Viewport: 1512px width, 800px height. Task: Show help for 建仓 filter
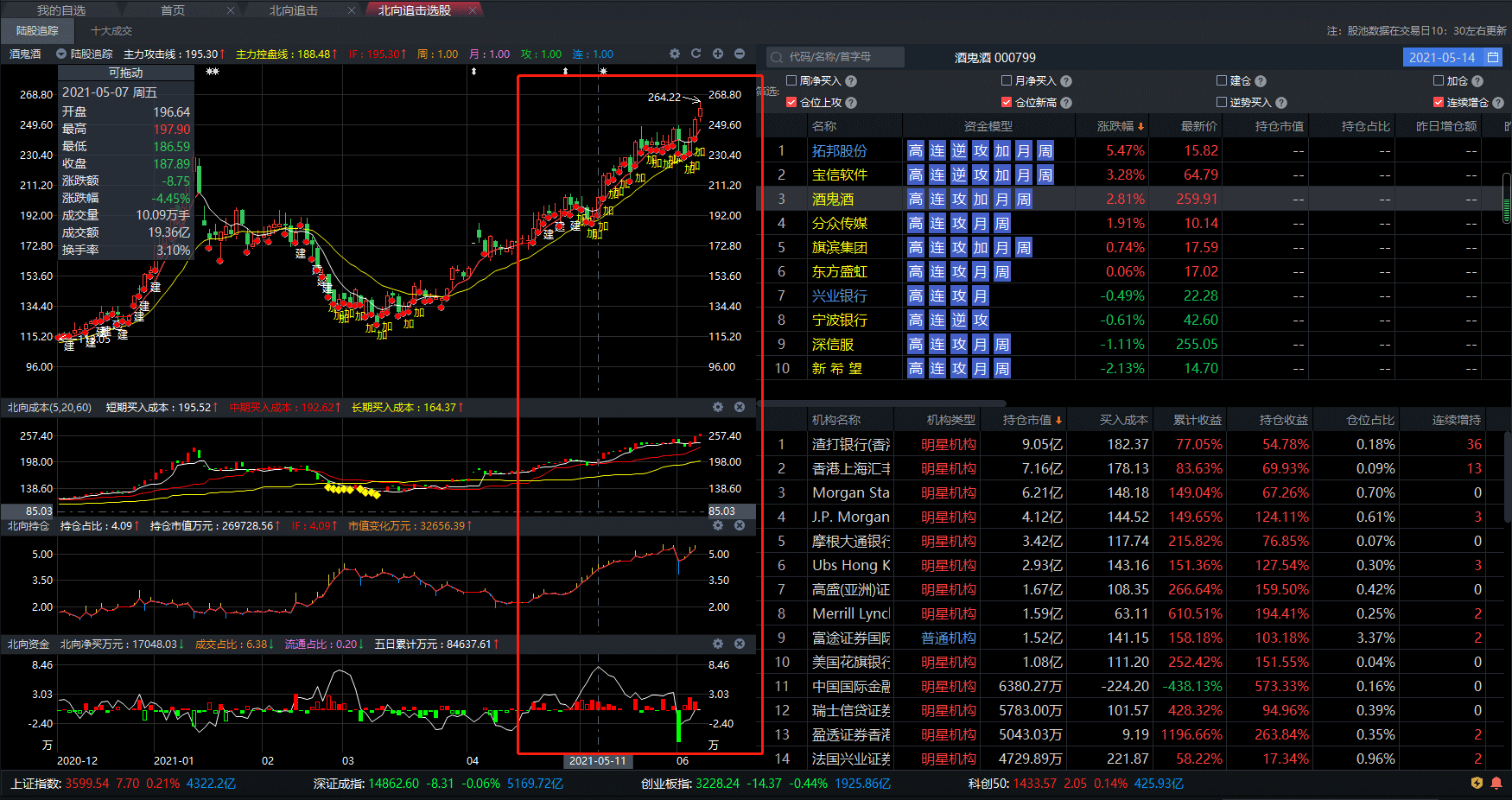pos(1261,81)
